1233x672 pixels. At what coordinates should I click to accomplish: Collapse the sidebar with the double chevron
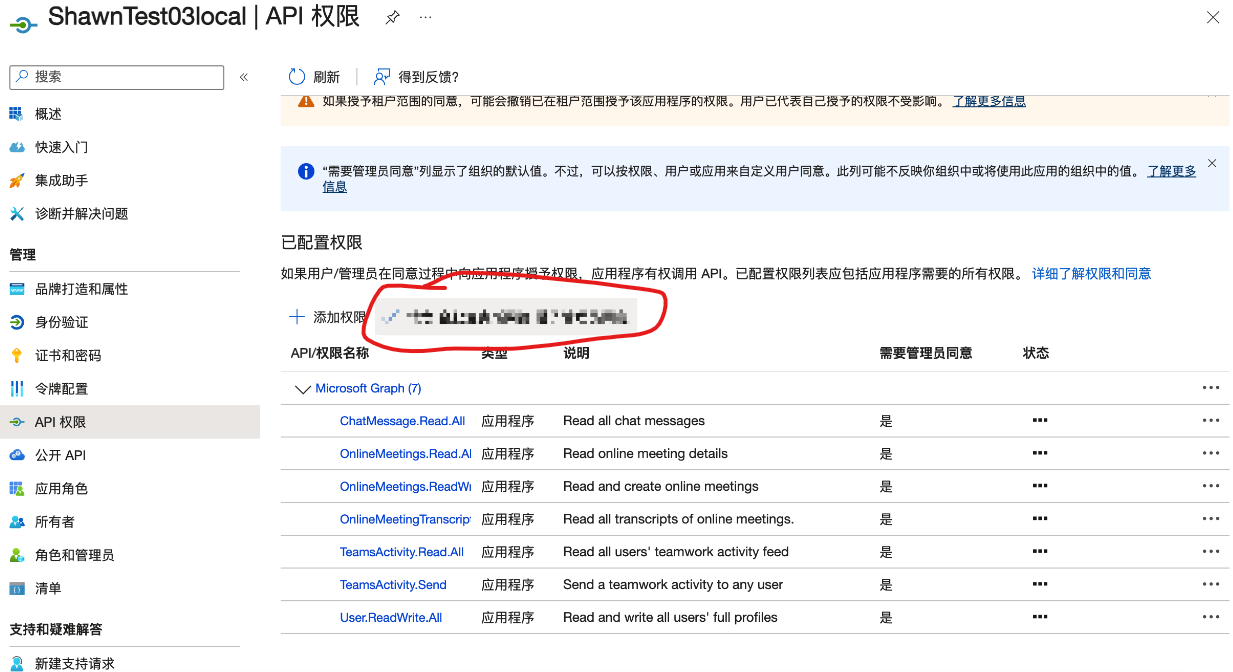[x=244, y=77]
